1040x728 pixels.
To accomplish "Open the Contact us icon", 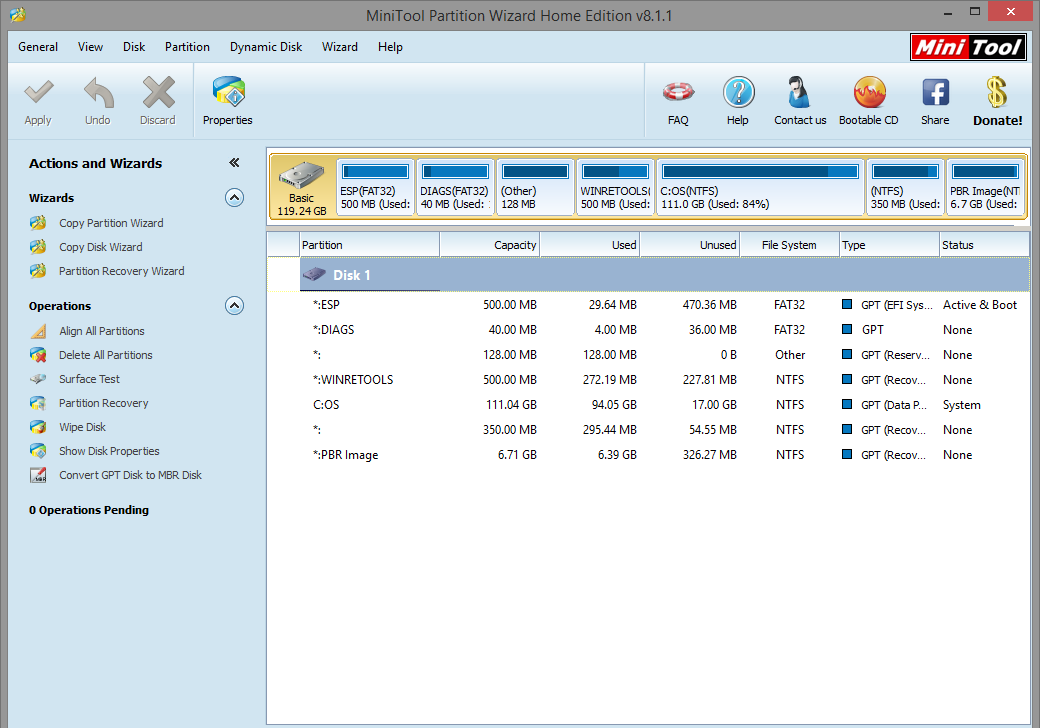I will (x=799, y=91).
